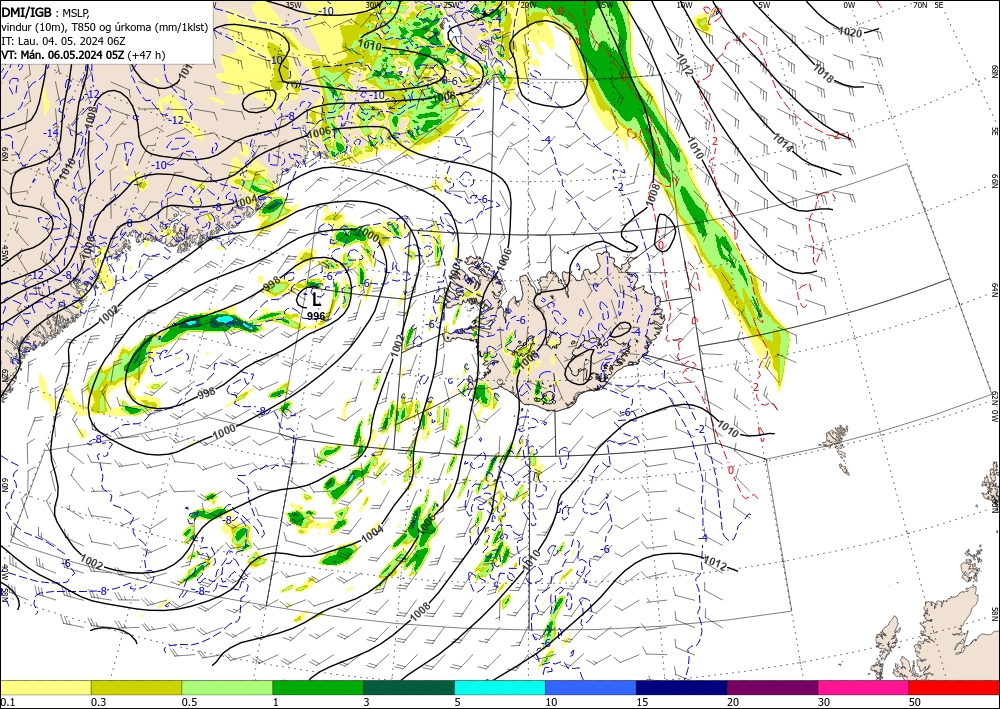
Task: Click the '30' legend scale value
Action: click(824, 702)
